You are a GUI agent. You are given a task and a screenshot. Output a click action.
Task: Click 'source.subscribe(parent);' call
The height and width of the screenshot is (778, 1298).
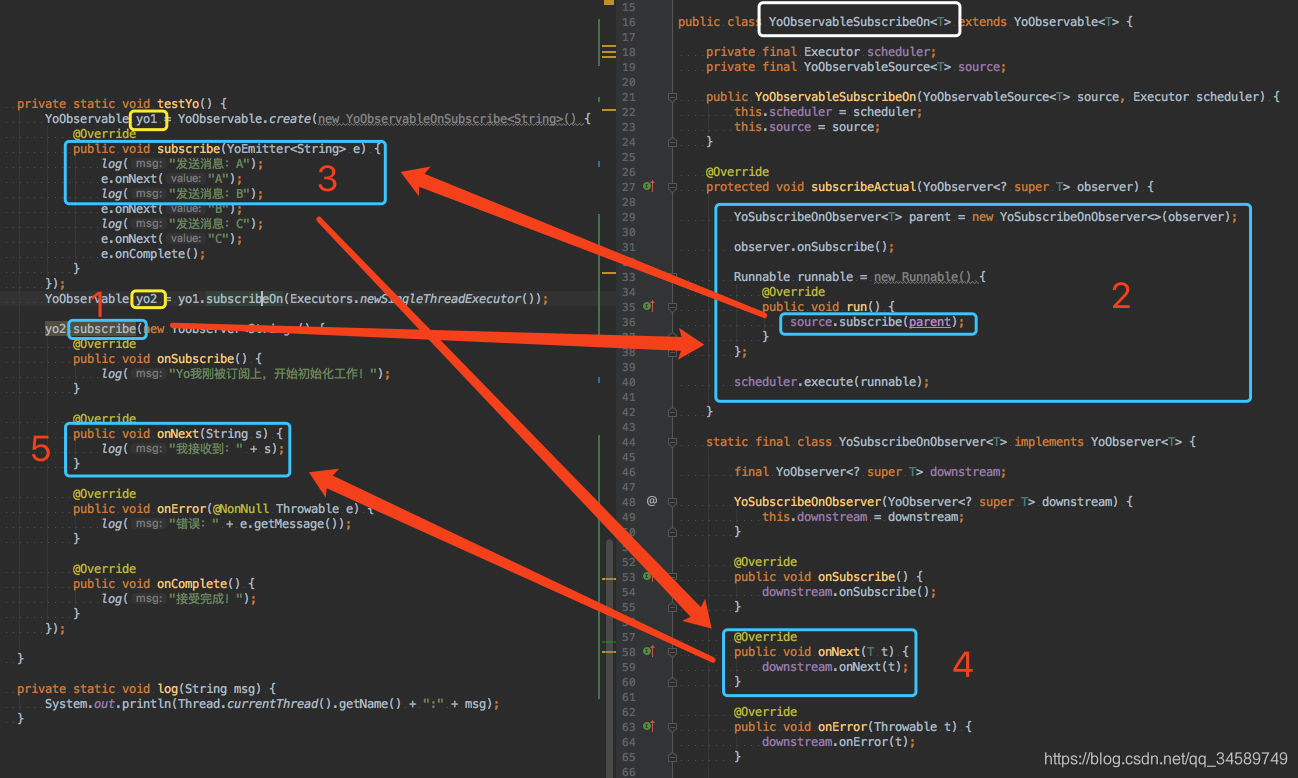pyautogui.click(x=877, y=322)
